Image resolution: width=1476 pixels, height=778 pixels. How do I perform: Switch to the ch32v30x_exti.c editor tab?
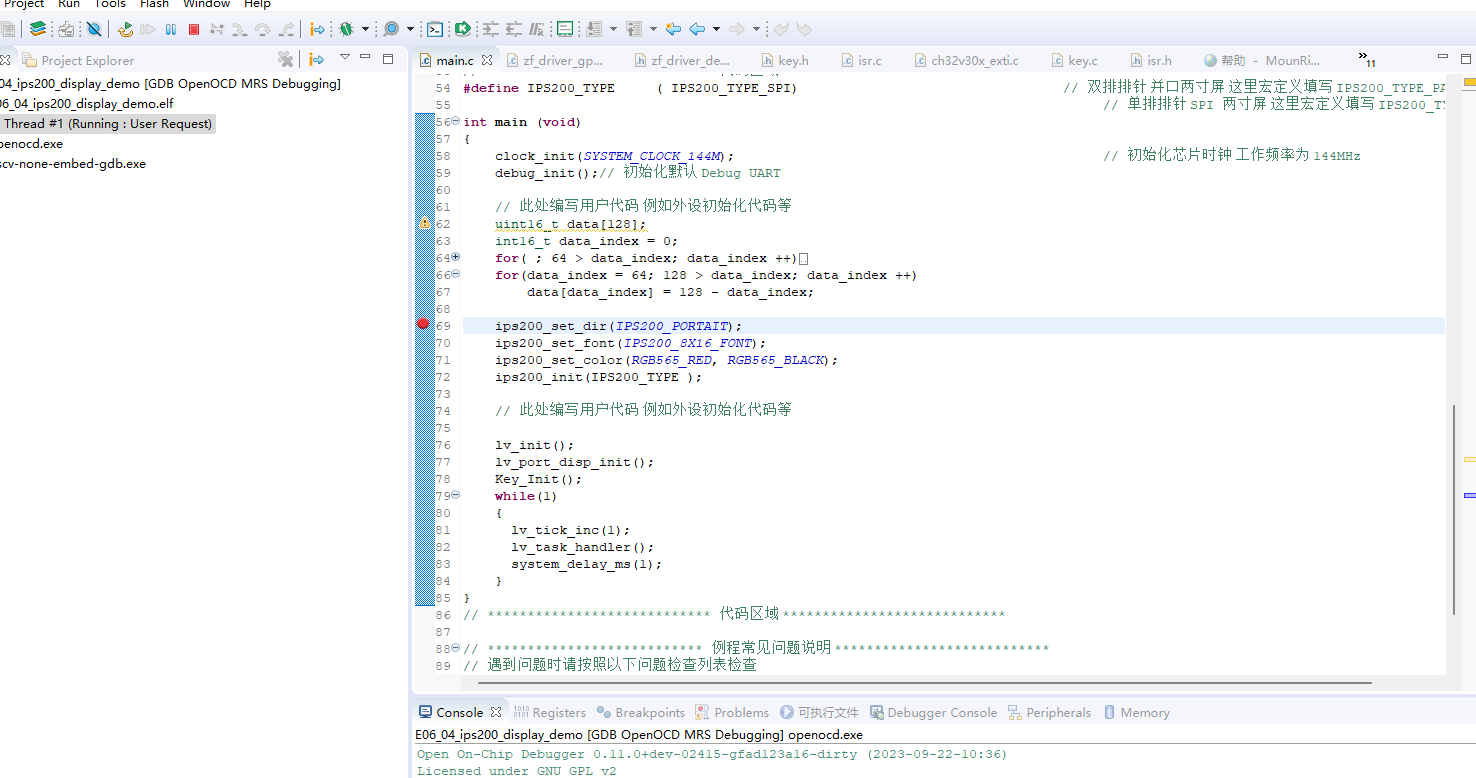[x=966, y=60]
